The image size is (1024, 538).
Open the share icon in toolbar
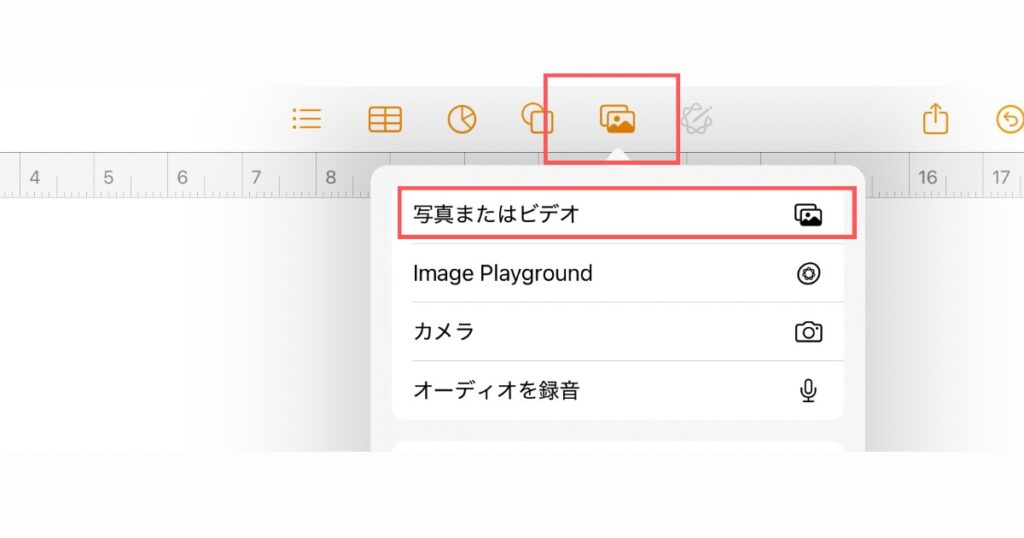[935, 119]
